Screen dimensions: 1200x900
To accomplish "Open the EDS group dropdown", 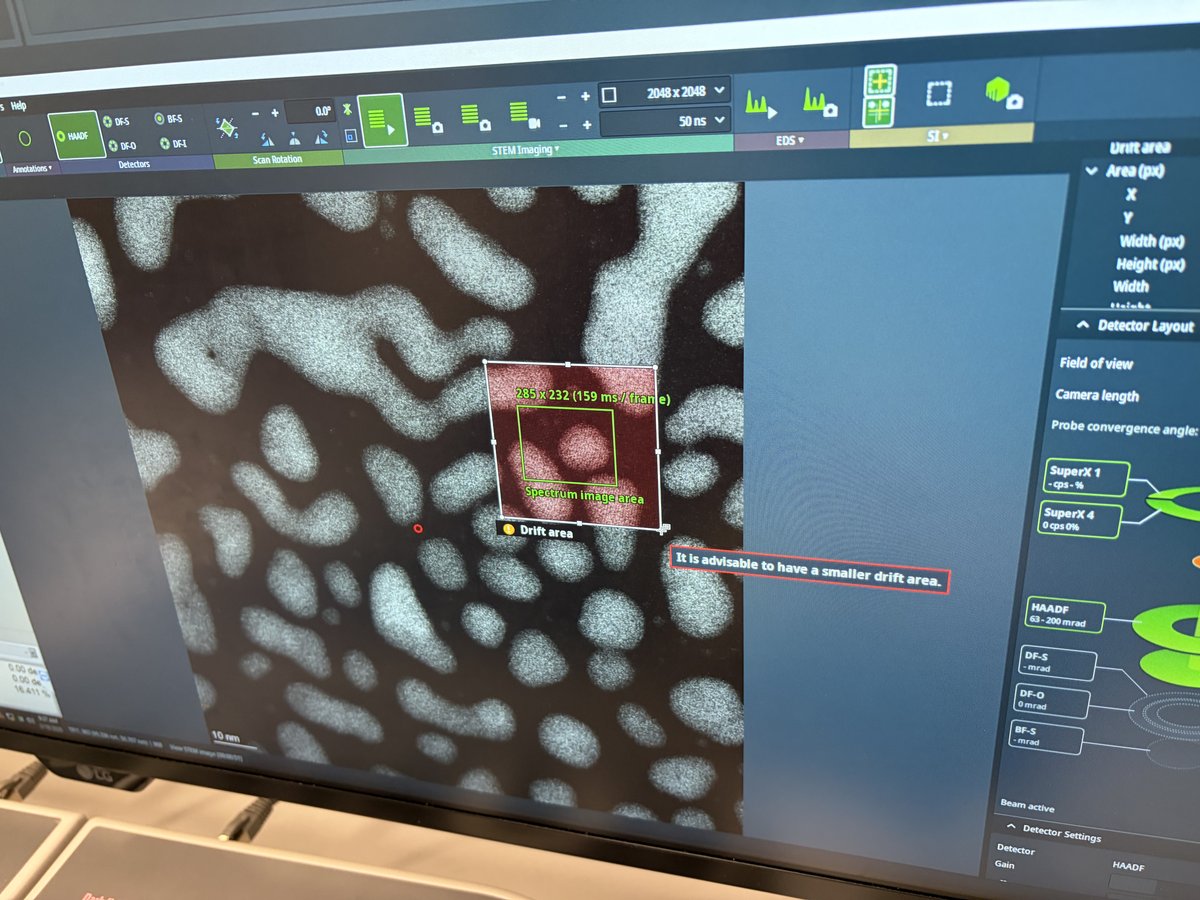I will (789, 141).
